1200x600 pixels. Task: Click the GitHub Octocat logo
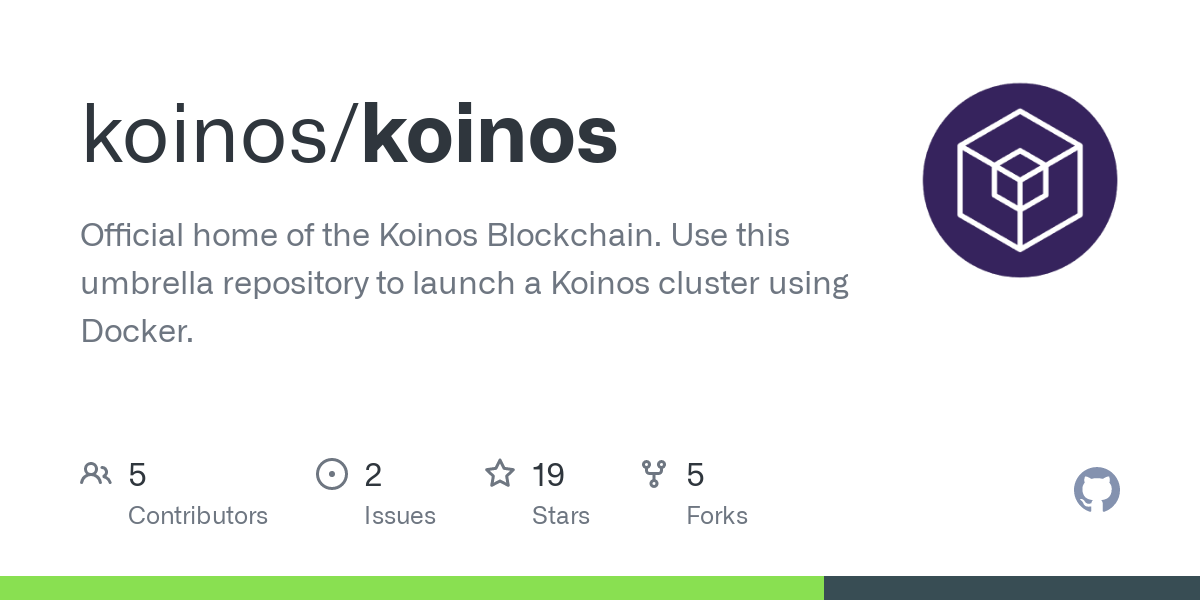click(x=1096, y=490)
